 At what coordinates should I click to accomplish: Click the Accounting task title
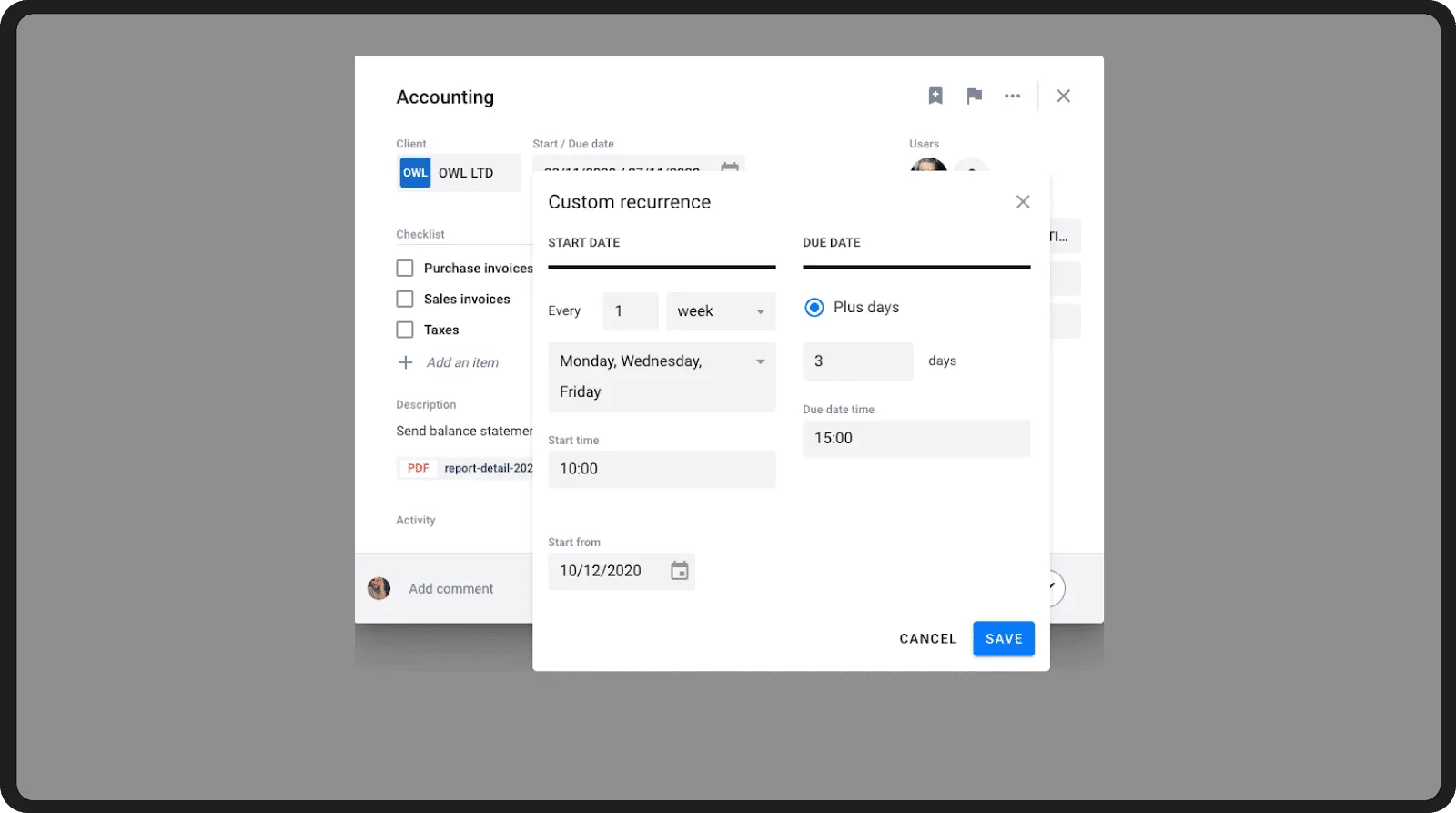point(445,97)
